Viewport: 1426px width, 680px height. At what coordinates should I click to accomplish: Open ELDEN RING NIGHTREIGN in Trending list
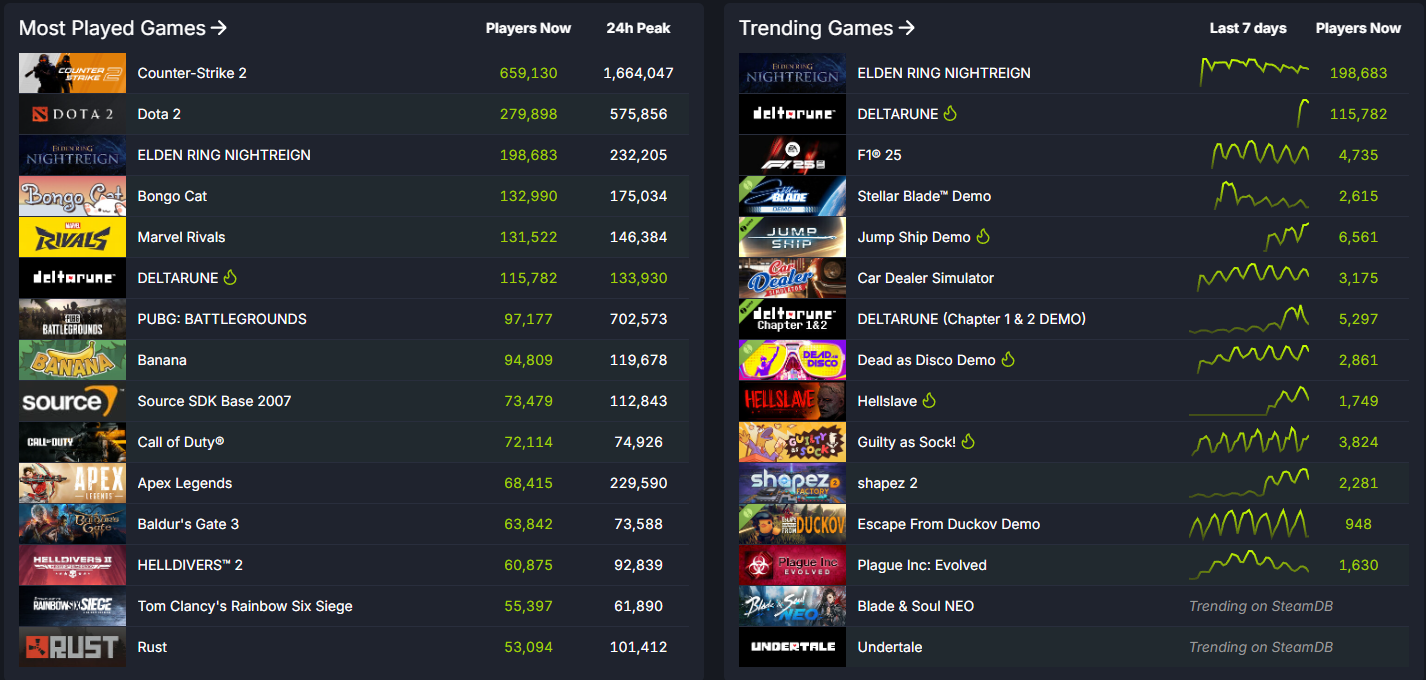pyautogui.click(x=944, y=73)
